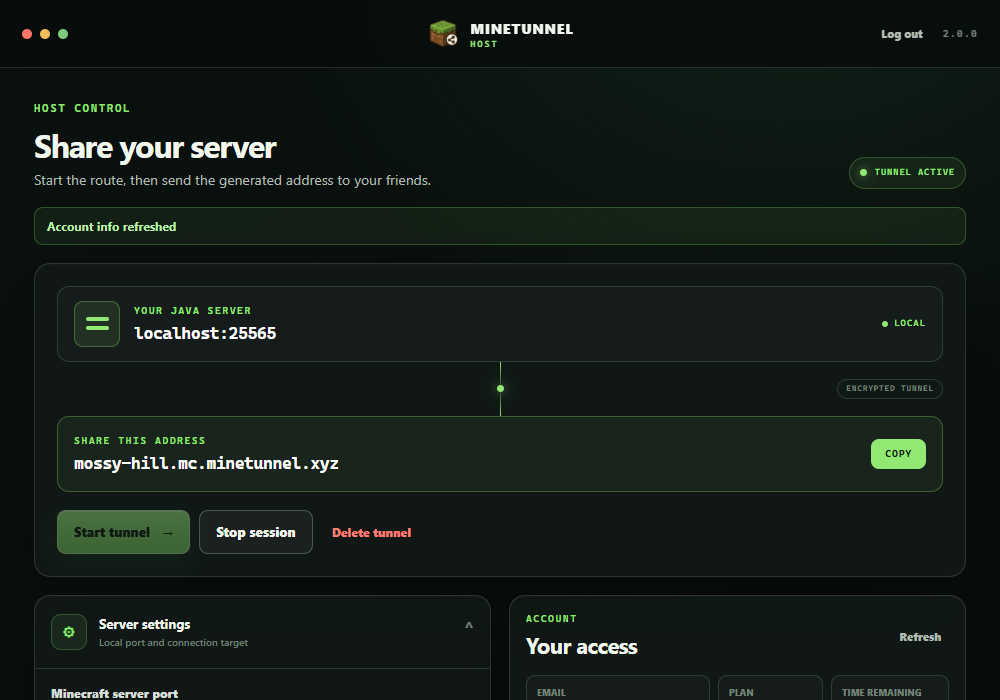Click the Java server icon beside localhost:25565
This screenshot has height=700, width=1000.
pos(97,324)
